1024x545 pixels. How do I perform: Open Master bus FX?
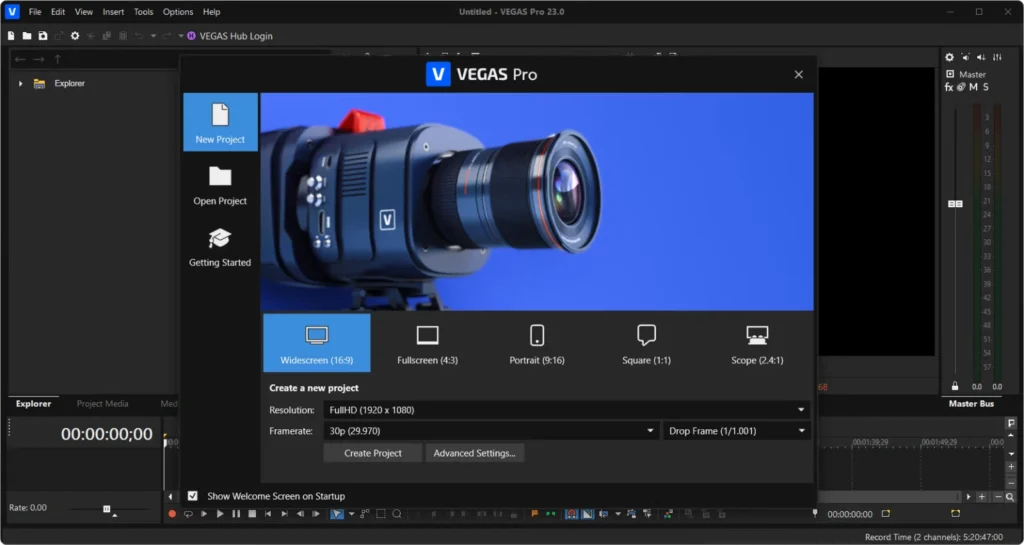pyautogui.click(x=949, y=87)
